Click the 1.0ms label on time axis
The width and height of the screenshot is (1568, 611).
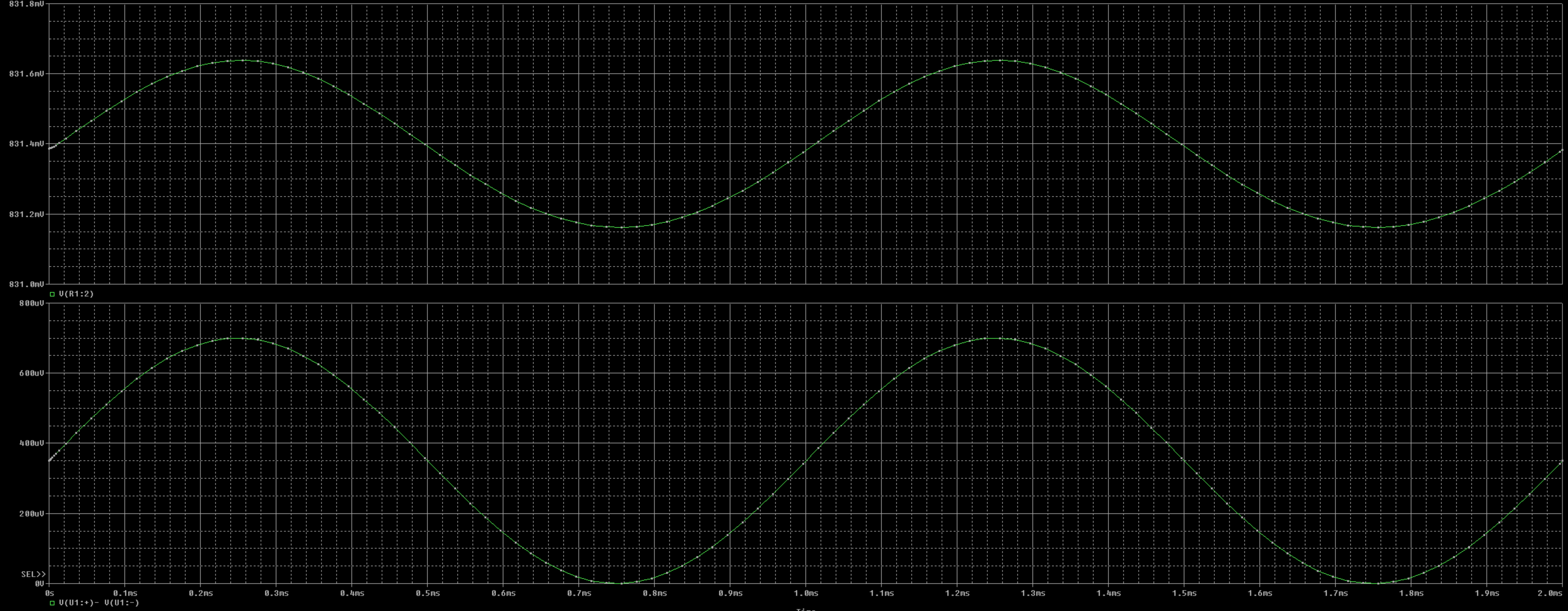click(805, 593)
